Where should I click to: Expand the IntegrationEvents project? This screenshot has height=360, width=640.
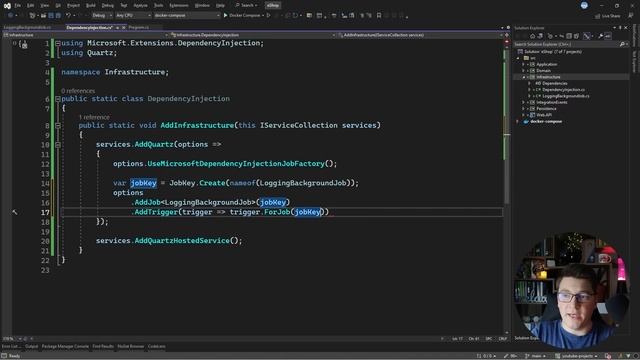coord(524,102)
